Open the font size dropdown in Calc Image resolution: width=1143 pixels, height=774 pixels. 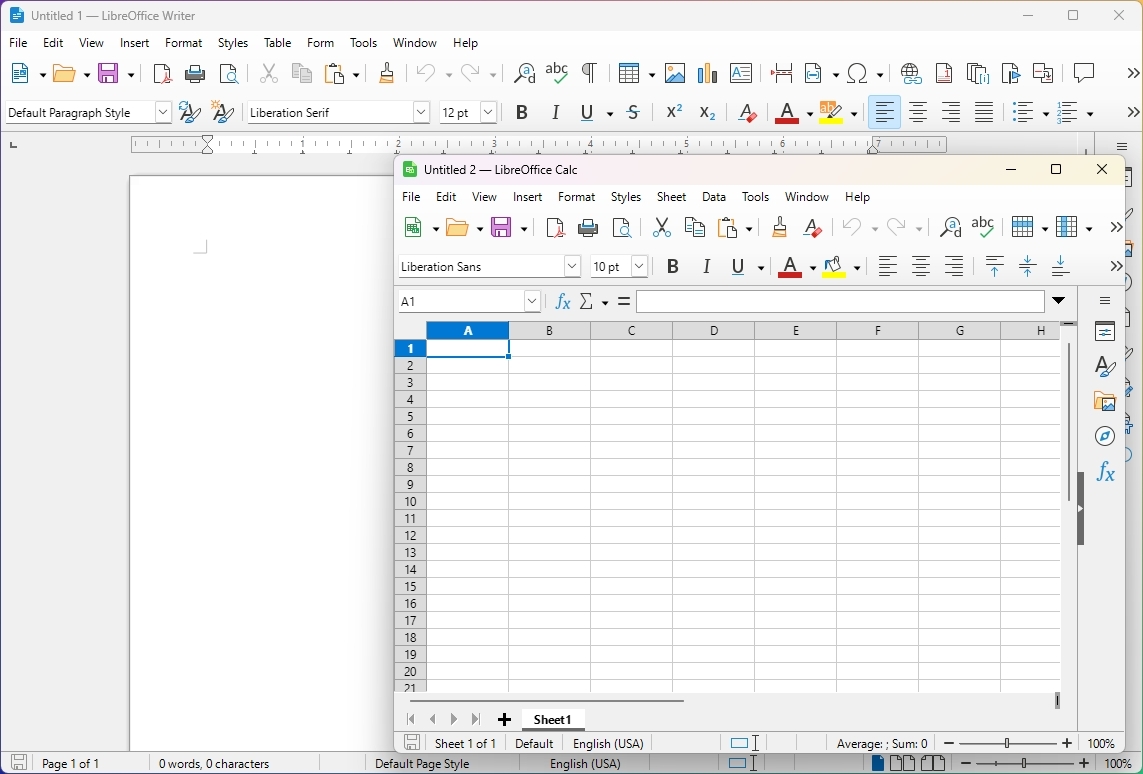(x=638, y=267)
